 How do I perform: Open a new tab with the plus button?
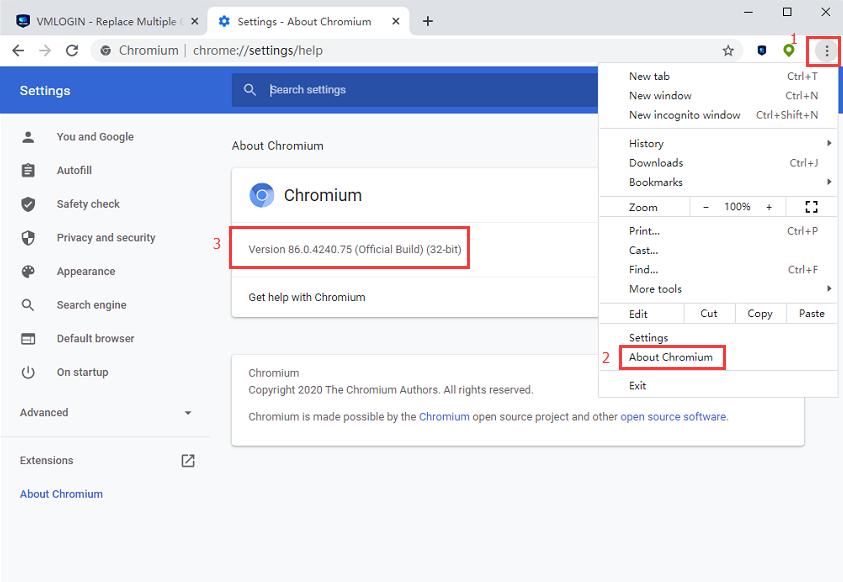pyautogui.click(x=427, y=21)
